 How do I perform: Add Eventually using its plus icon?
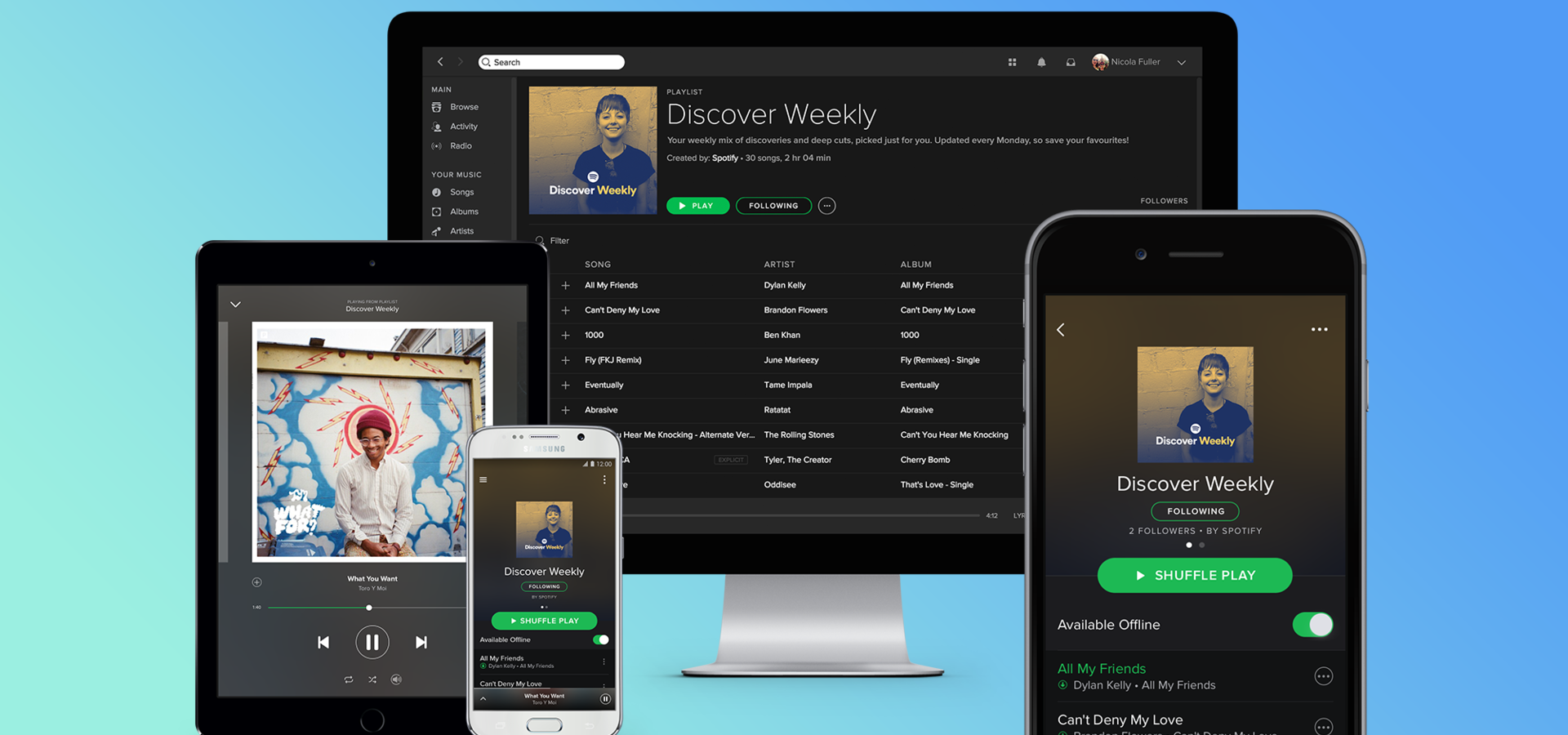565,385
